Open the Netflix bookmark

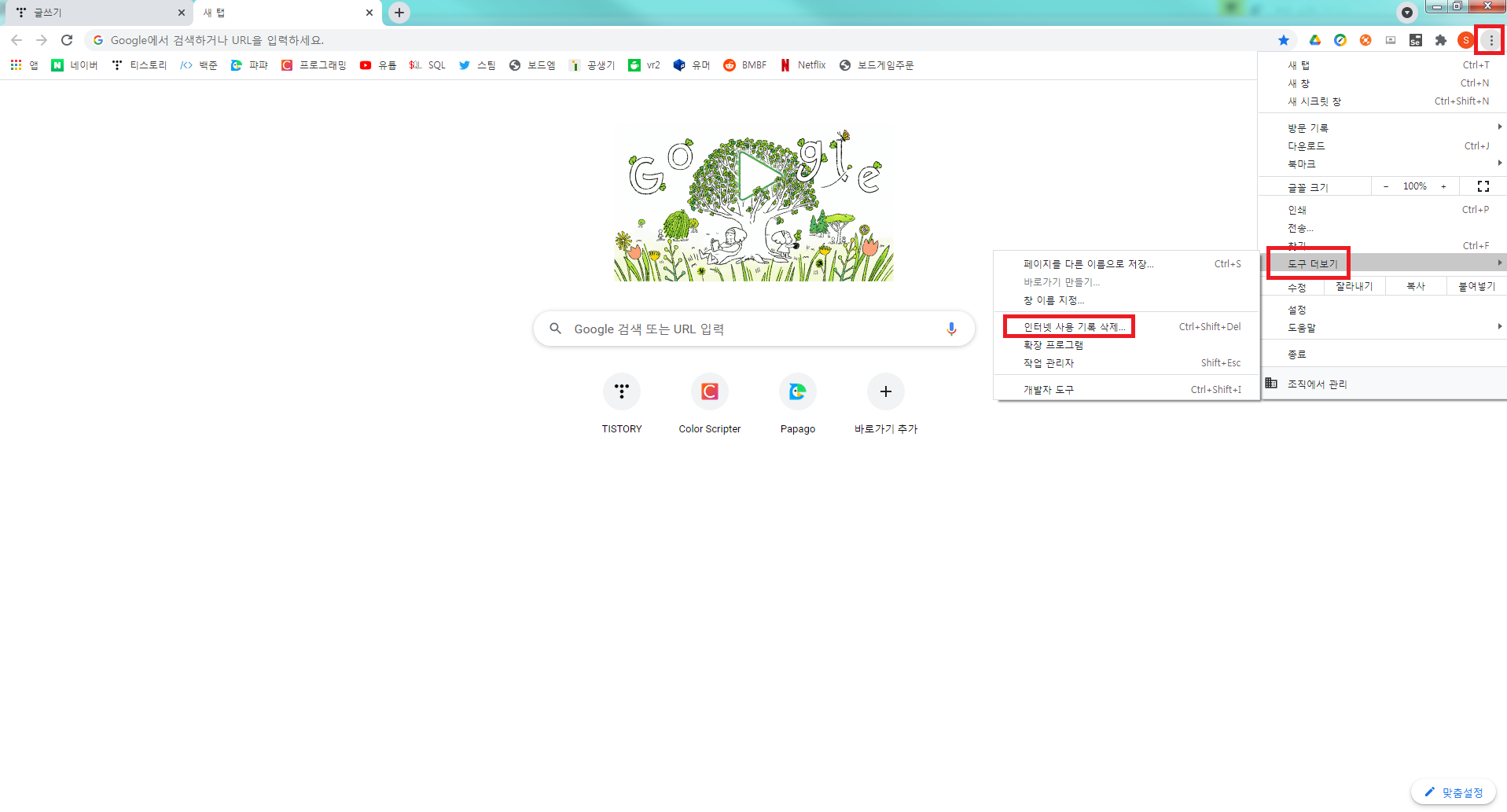click(803, 65)
